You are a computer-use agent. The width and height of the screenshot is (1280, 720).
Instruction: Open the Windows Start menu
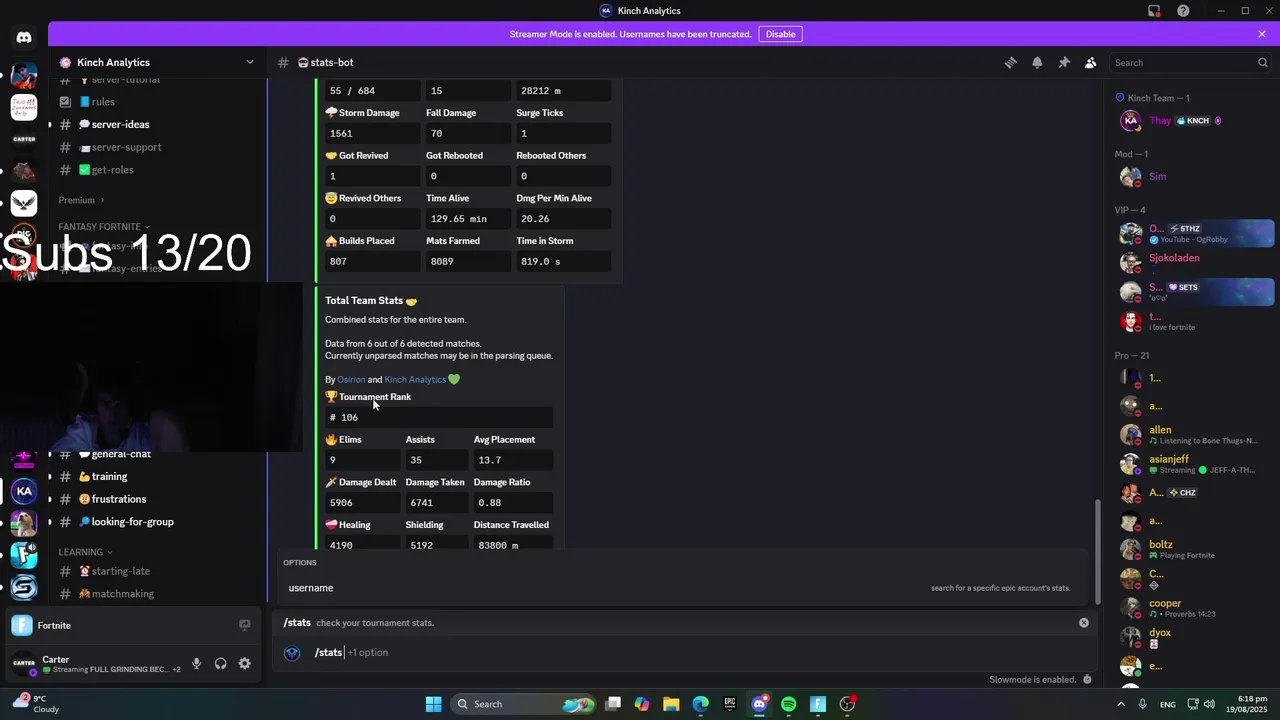pos(433,704)
